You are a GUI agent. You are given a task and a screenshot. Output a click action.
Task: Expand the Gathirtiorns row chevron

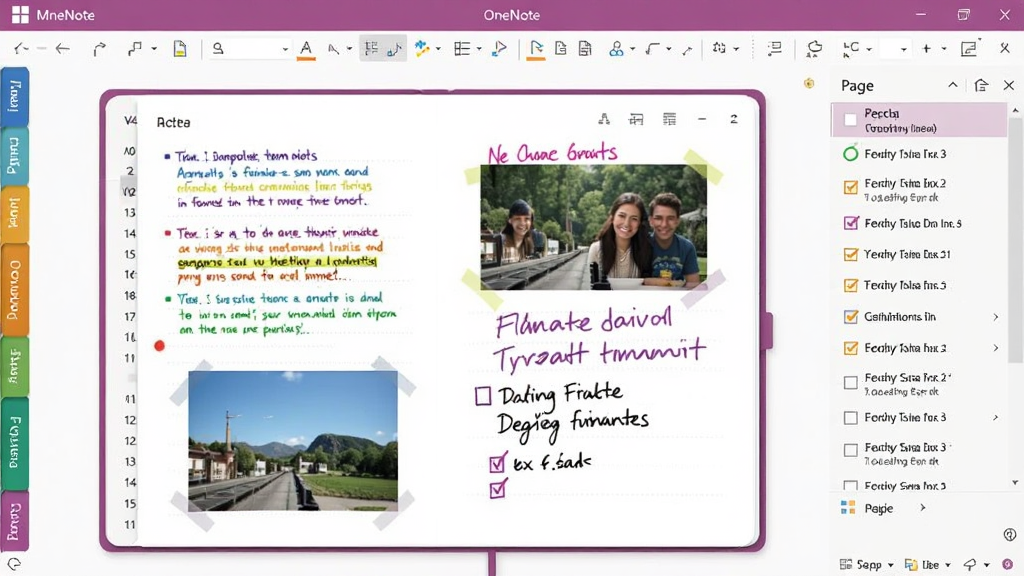(996, 317)
